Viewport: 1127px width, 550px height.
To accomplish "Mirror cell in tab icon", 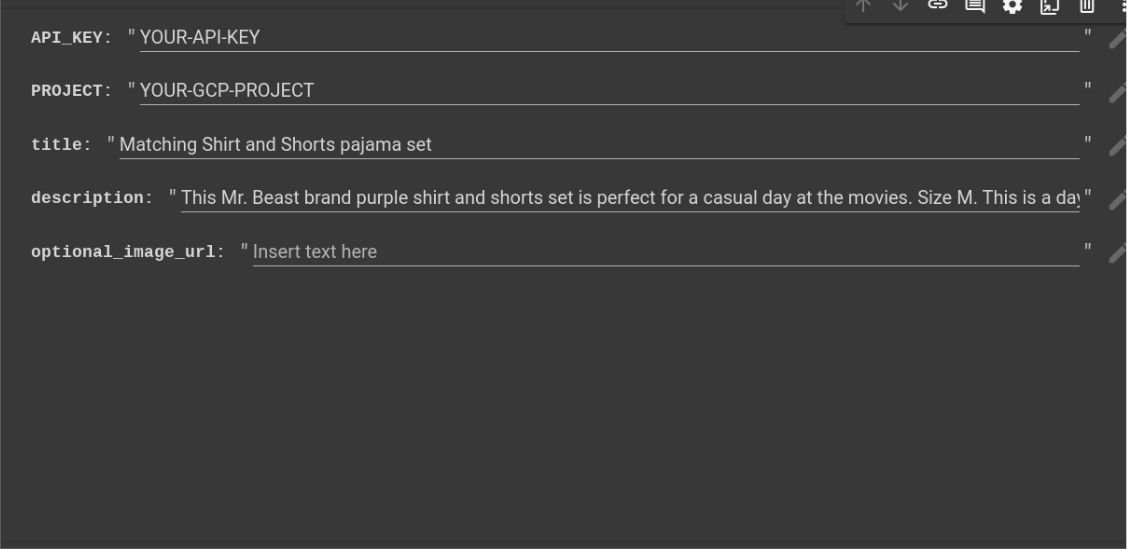I will [x=1049, y=7].
